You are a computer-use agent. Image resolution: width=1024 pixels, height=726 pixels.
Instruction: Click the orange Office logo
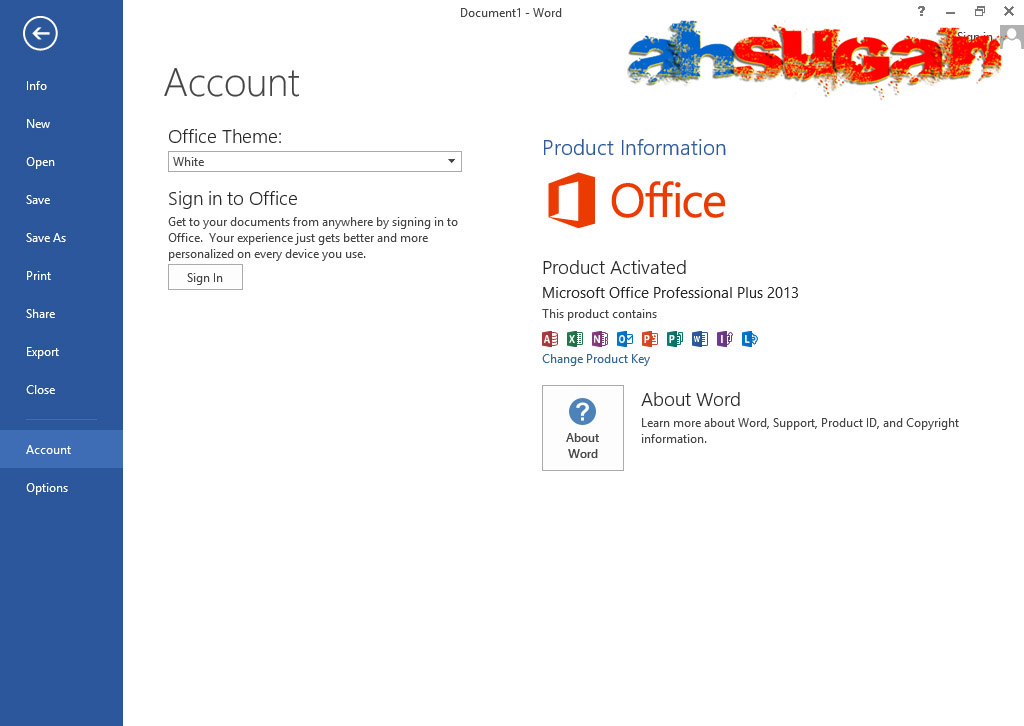click(636, 199)
